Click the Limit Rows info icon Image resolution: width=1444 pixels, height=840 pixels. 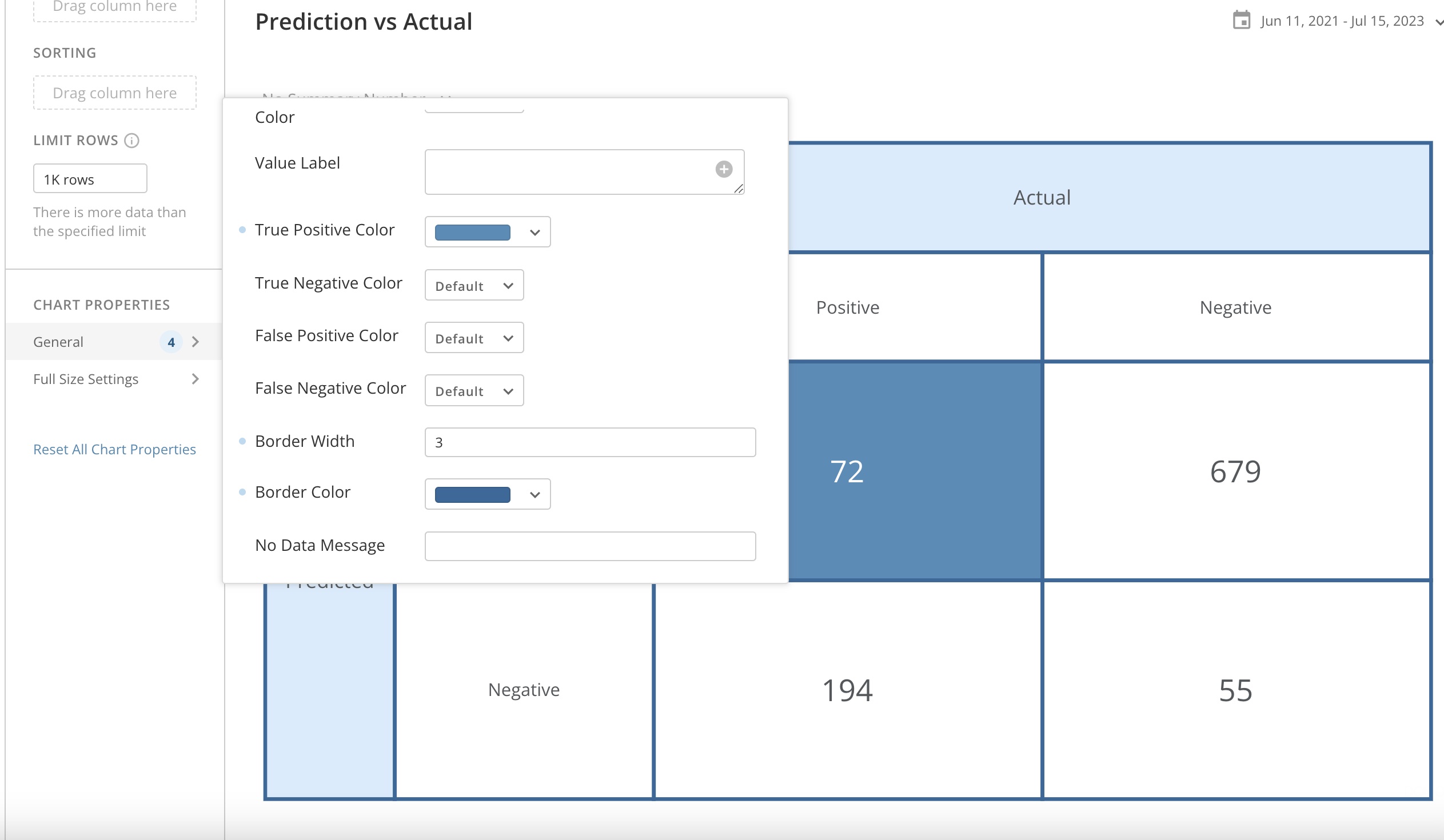tap(133, 141)
